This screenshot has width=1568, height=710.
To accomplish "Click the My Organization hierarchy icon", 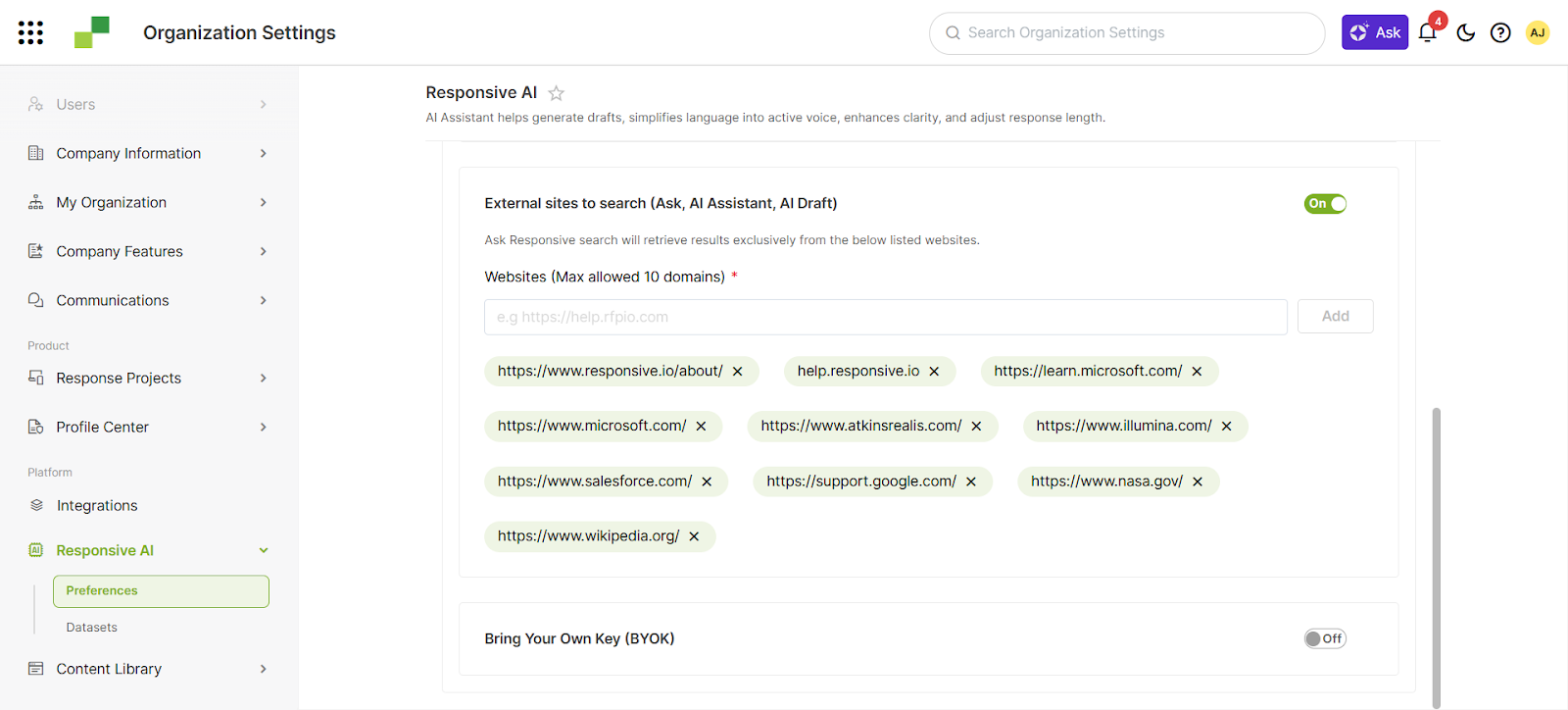I will tap(36, 202).
